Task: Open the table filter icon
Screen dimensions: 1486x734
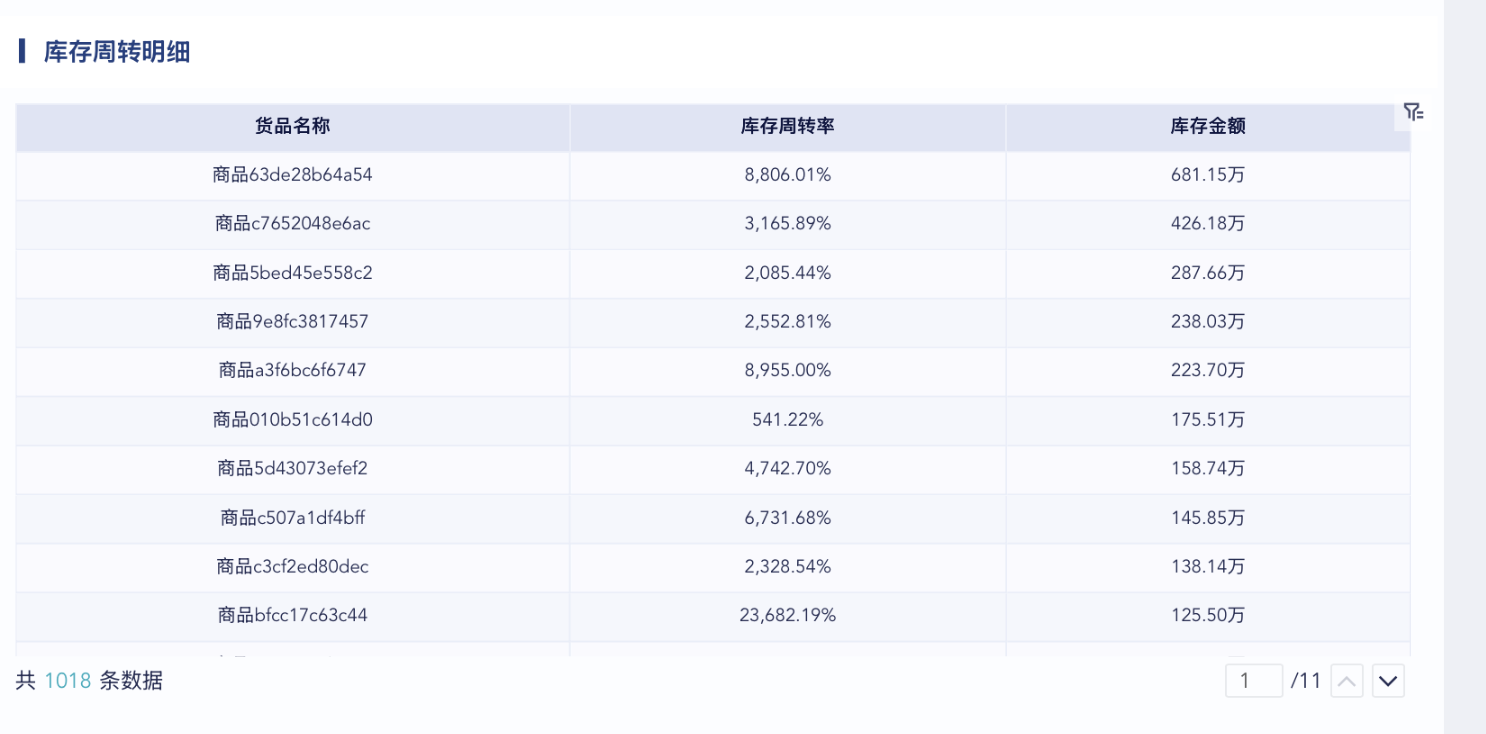Action: point(1412,112)
